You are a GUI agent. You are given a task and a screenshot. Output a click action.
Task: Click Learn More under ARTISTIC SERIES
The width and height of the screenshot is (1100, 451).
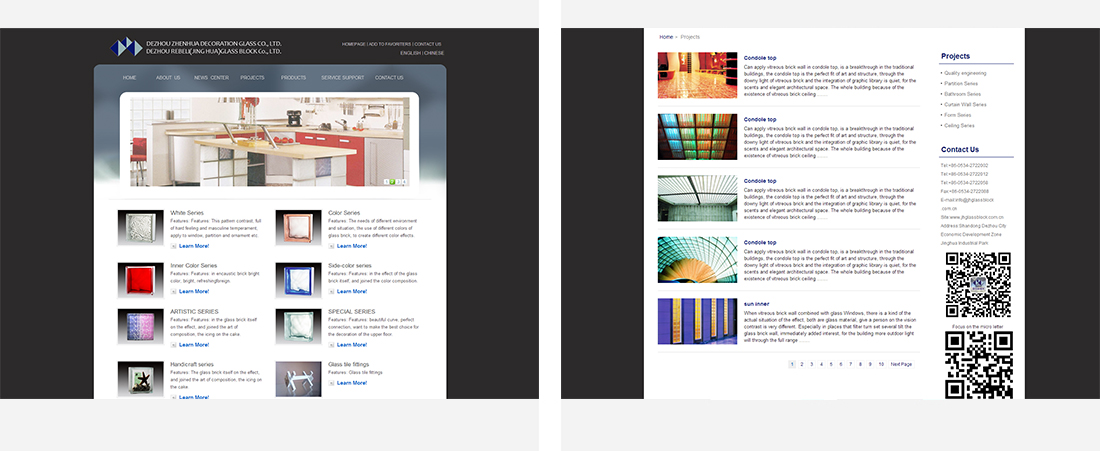tap(194, 344)
